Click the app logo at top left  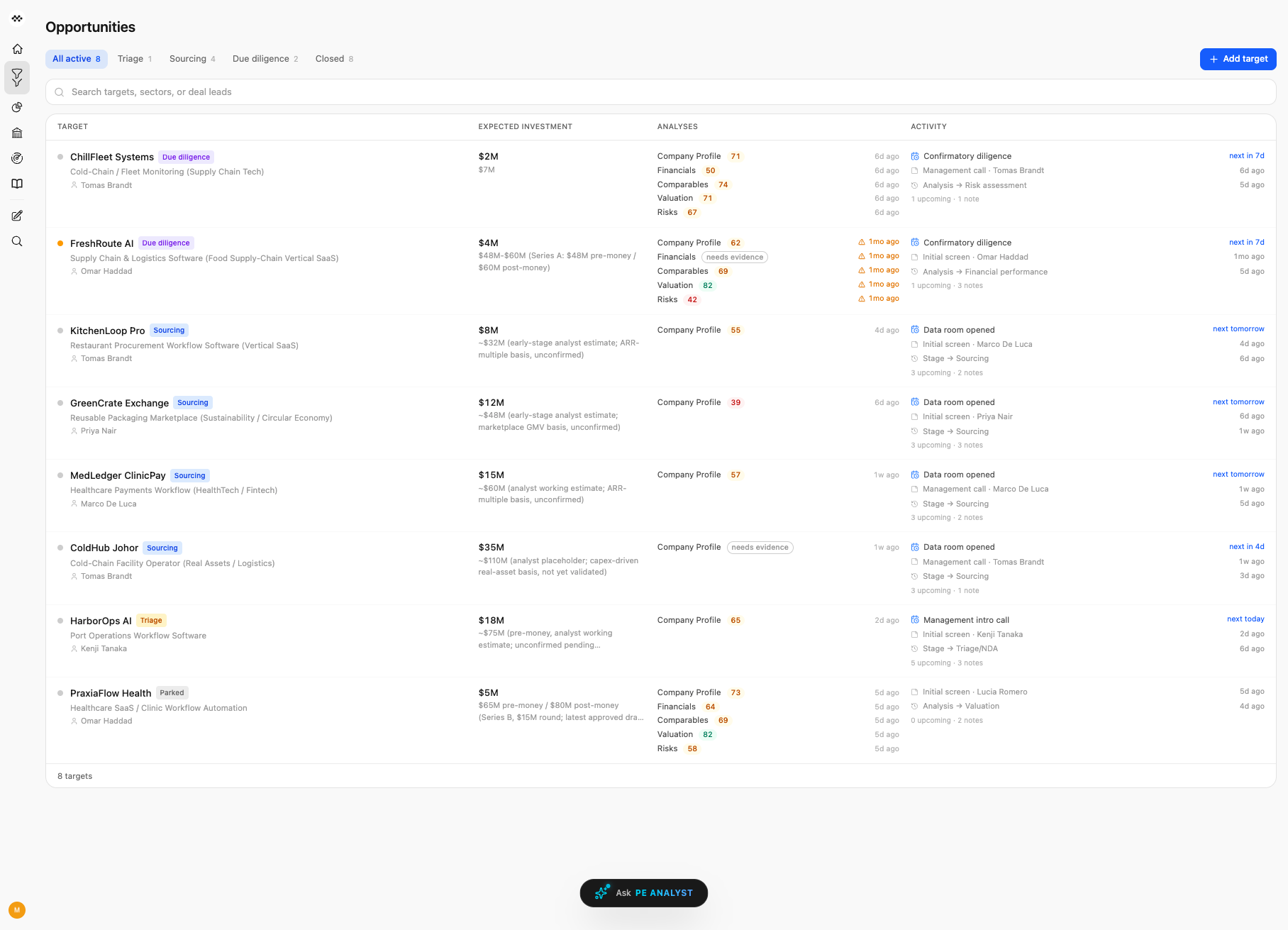pyautogui.click(x=17, y=18)
